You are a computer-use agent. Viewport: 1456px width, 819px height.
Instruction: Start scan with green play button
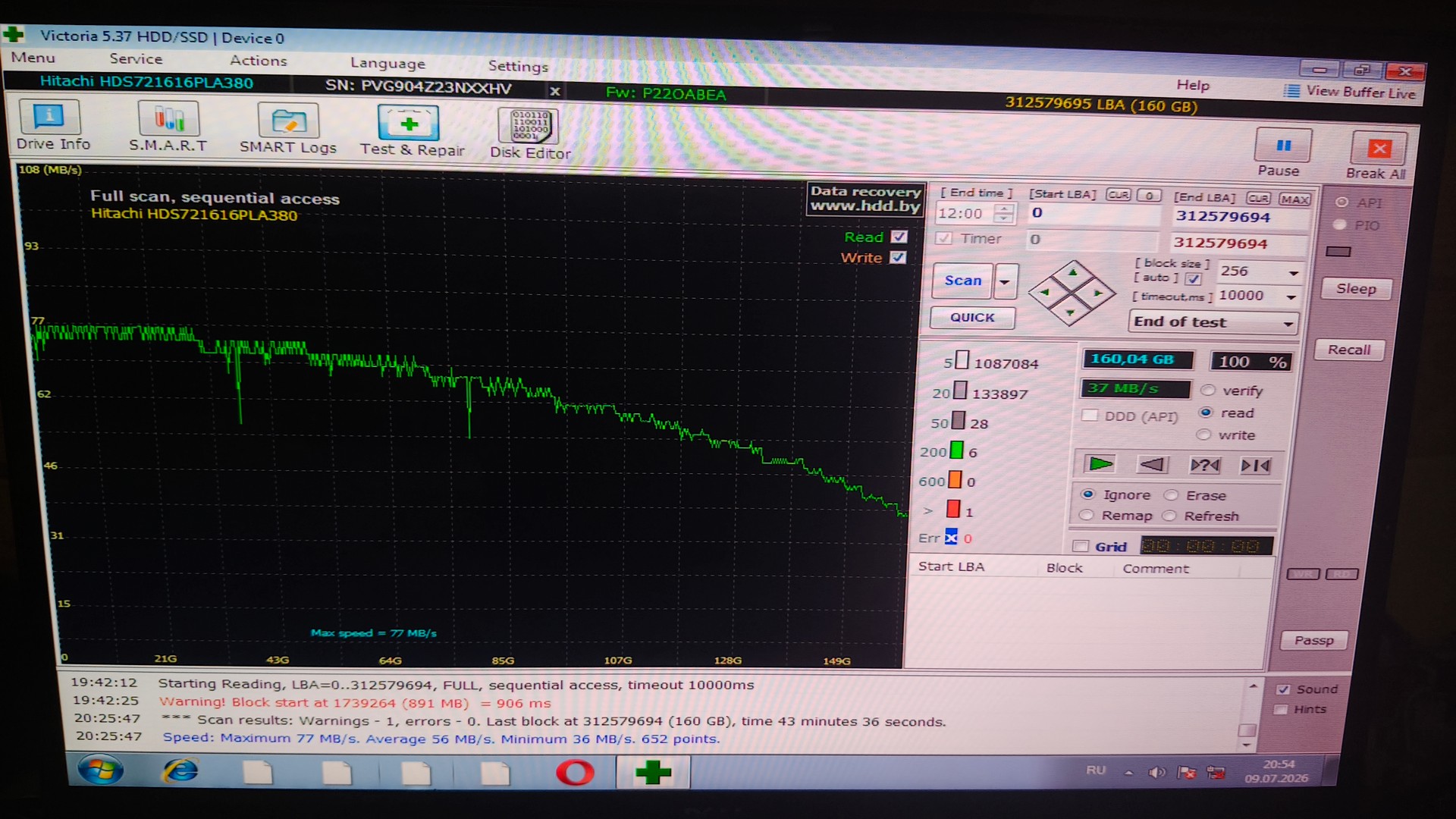click(1100, 463)
